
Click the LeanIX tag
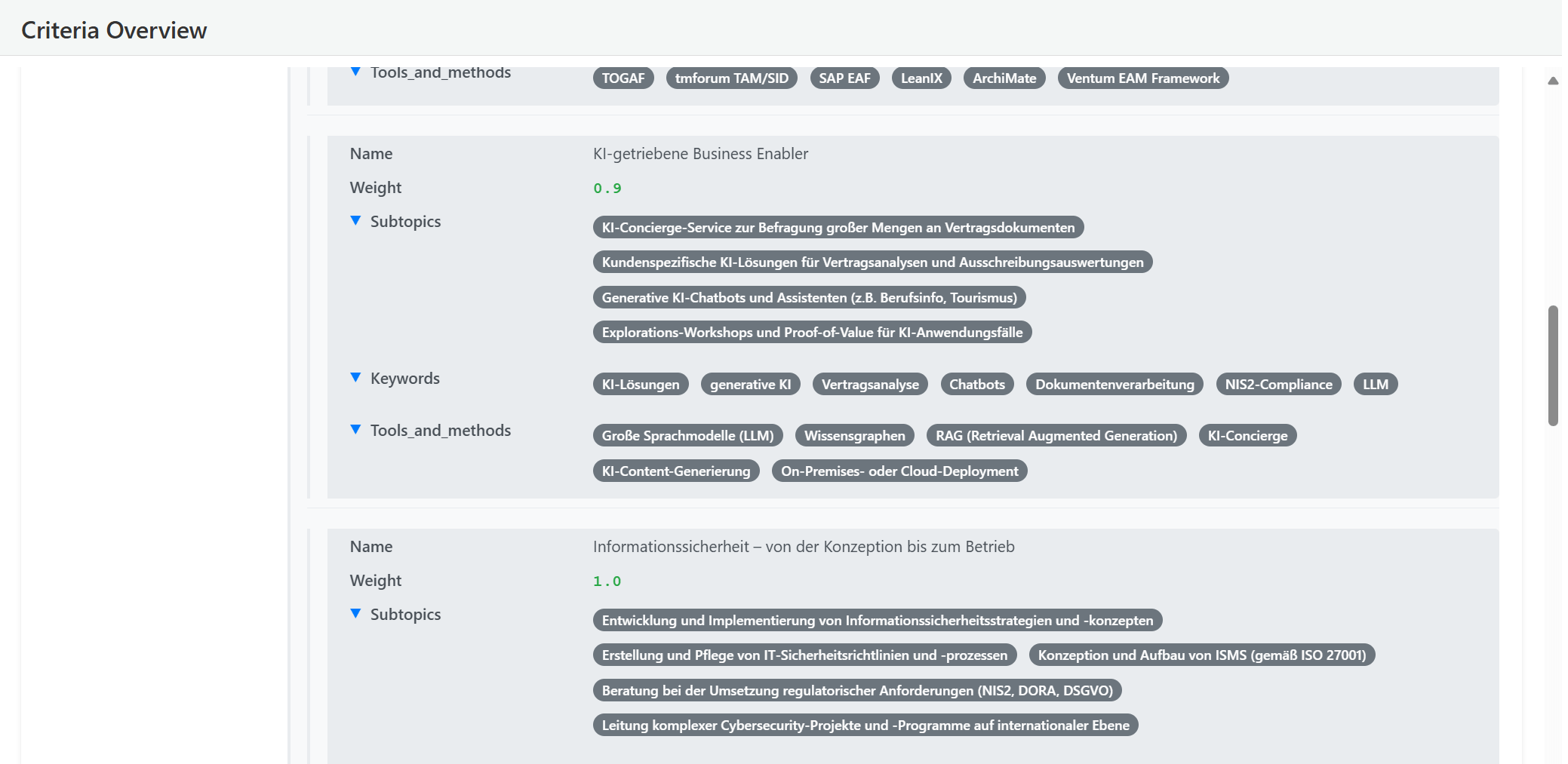click(921, 78)
